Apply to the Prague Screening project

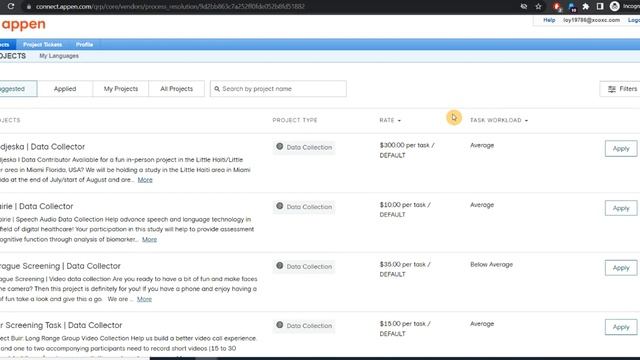621,268
